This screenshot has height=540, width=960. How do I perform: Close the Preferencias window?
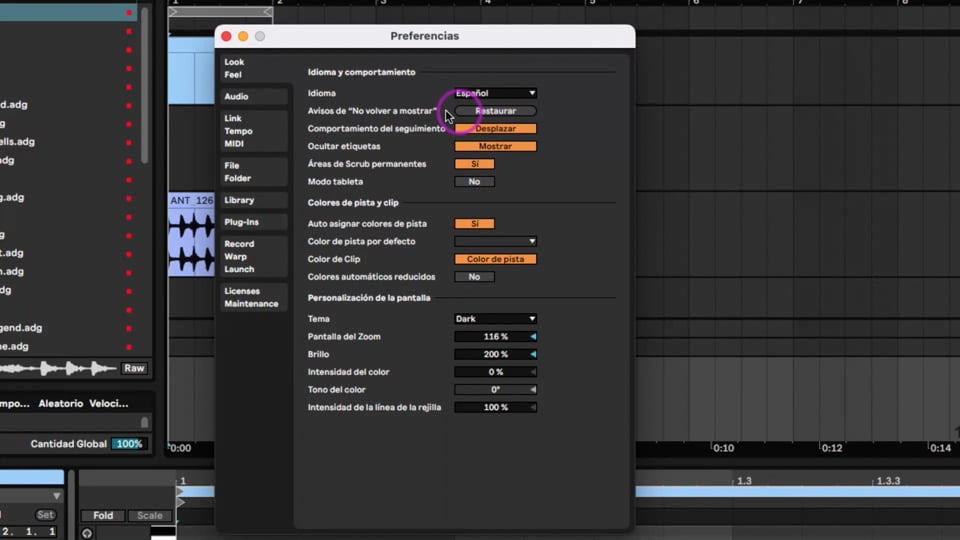pyautogui.click(x=227, y=36)
